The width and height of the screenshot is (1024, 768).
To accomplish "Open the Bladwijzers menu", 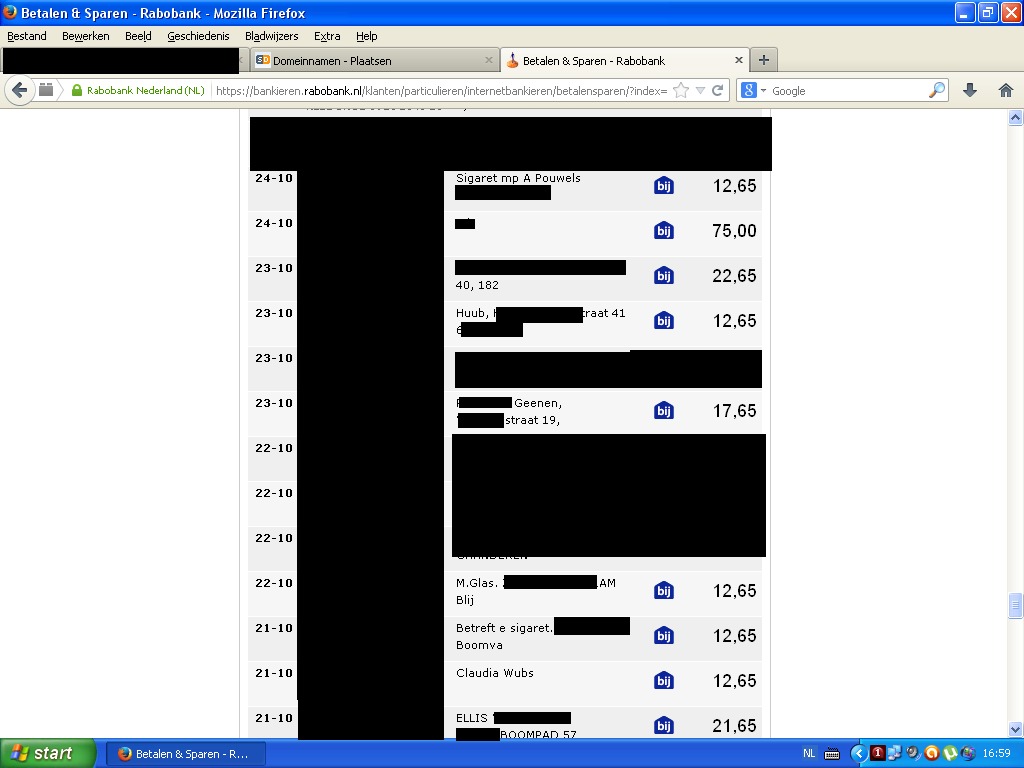I will 272,36.
